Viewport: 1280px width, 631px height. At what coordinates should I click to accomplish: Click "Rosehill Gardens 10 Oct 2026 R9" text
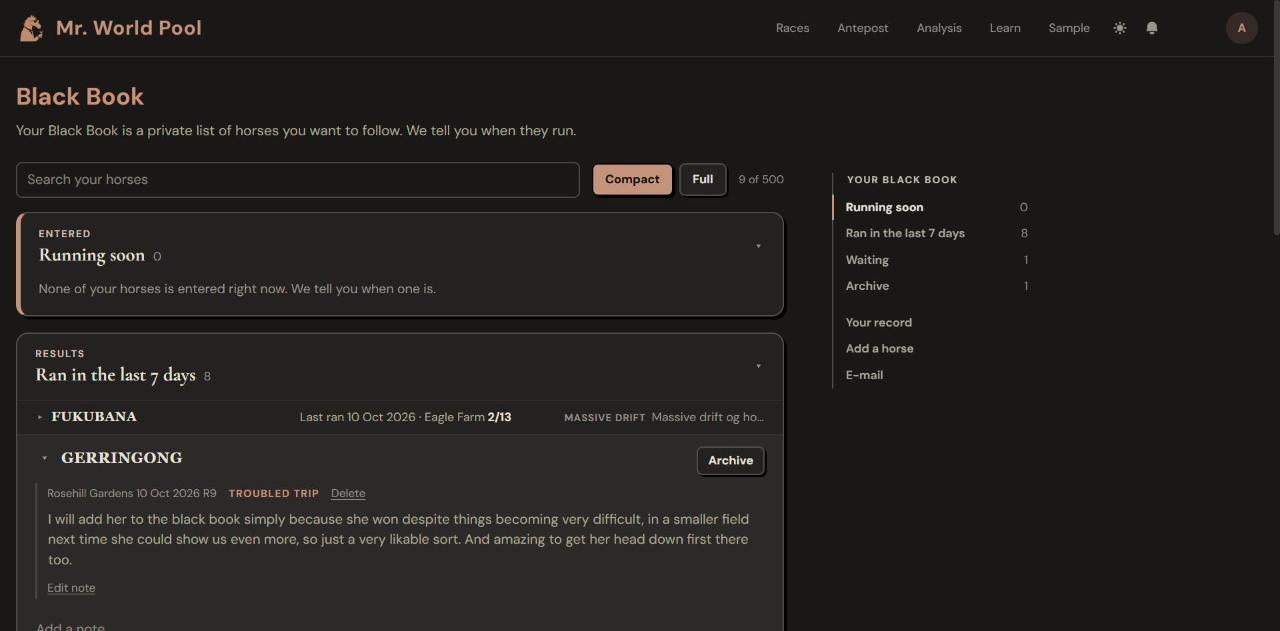pos(131,493)
